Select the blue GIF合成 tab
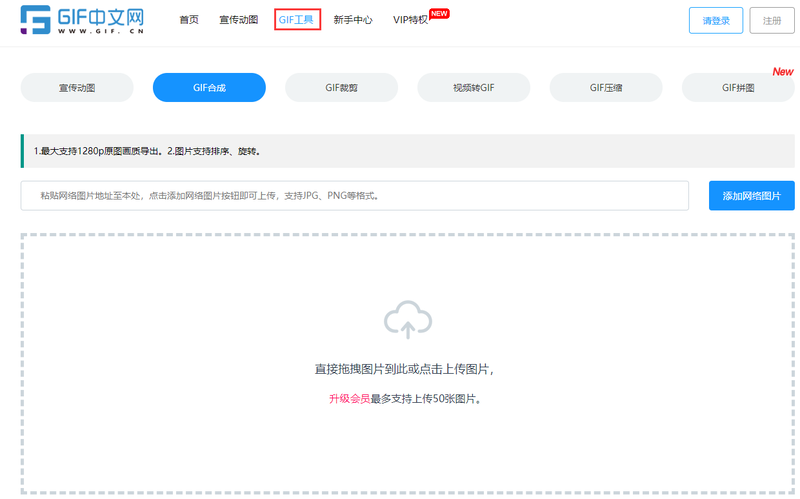The height and width of the screenshot is (499, 800). 209,88
